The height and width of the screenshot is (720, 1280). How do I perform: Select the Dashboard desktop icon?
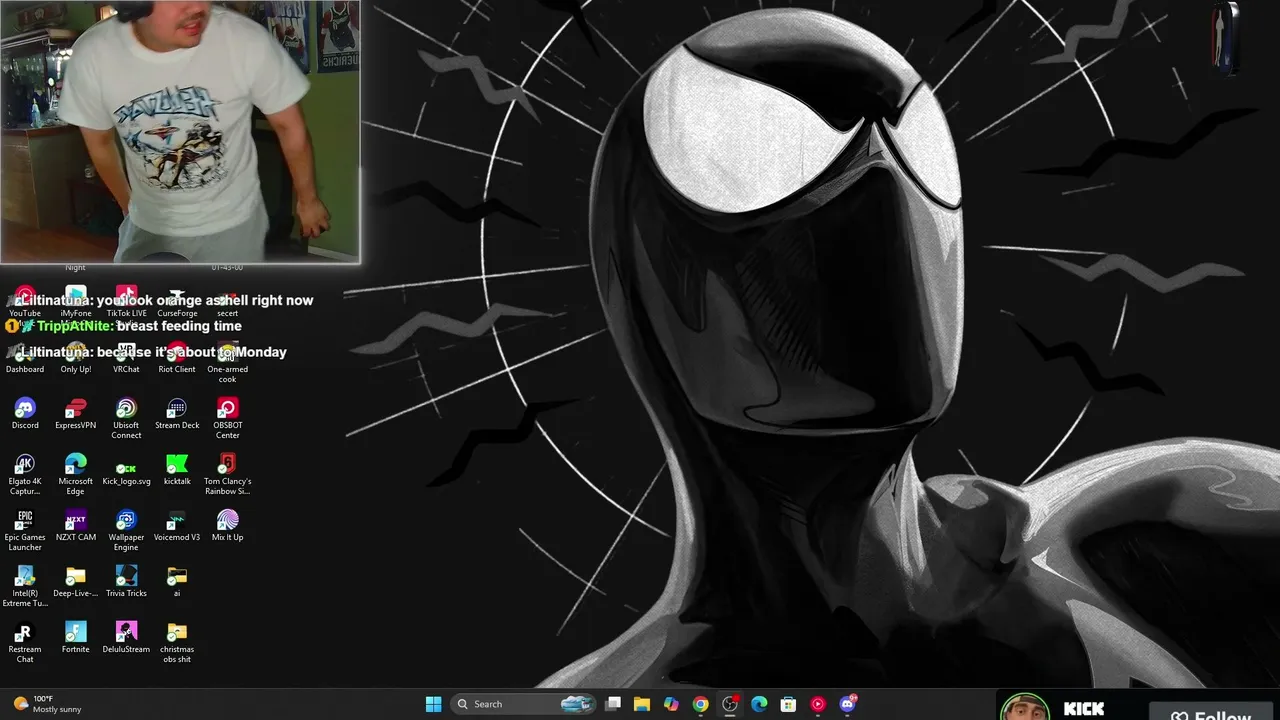pos(25,357)
